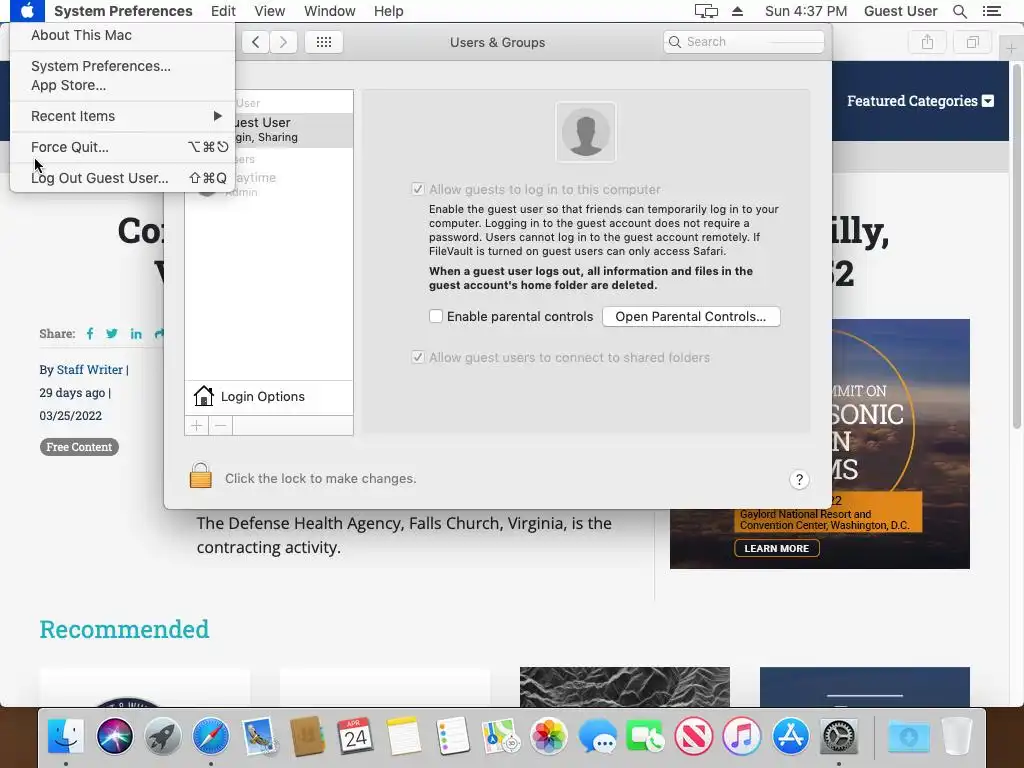Screen dimensions: 1024x768
Task: Click the back arrow in Users & Groups toolbar
Action: [255, 42]
